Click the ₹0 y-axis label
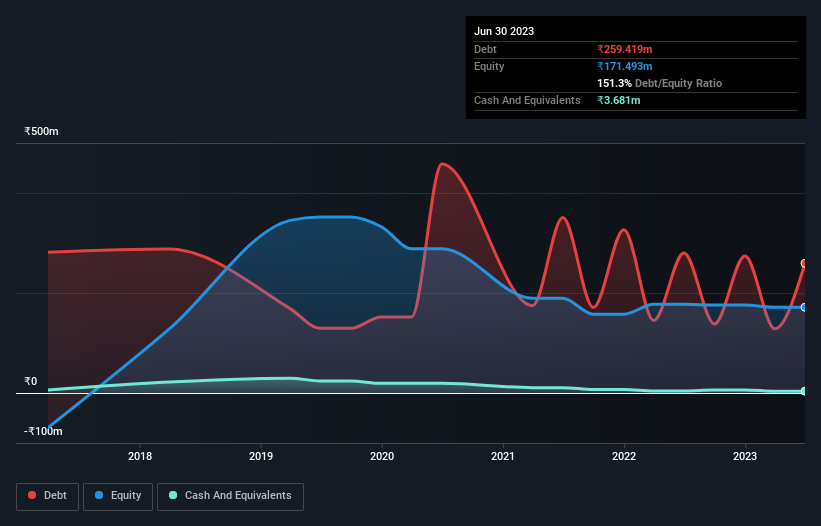This screenshot has width=821, height=526. 31,382
